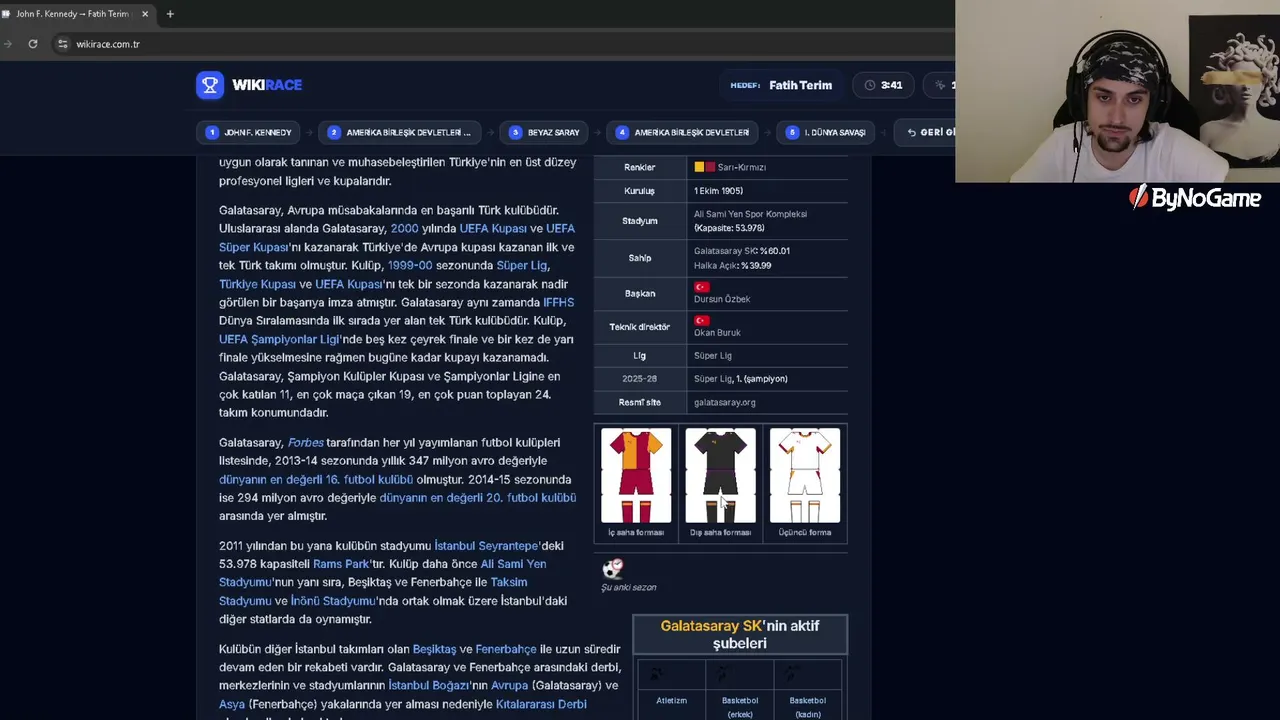Open the Üçüncü forma kit image
1280x720 pixels.
pos(805,476)
